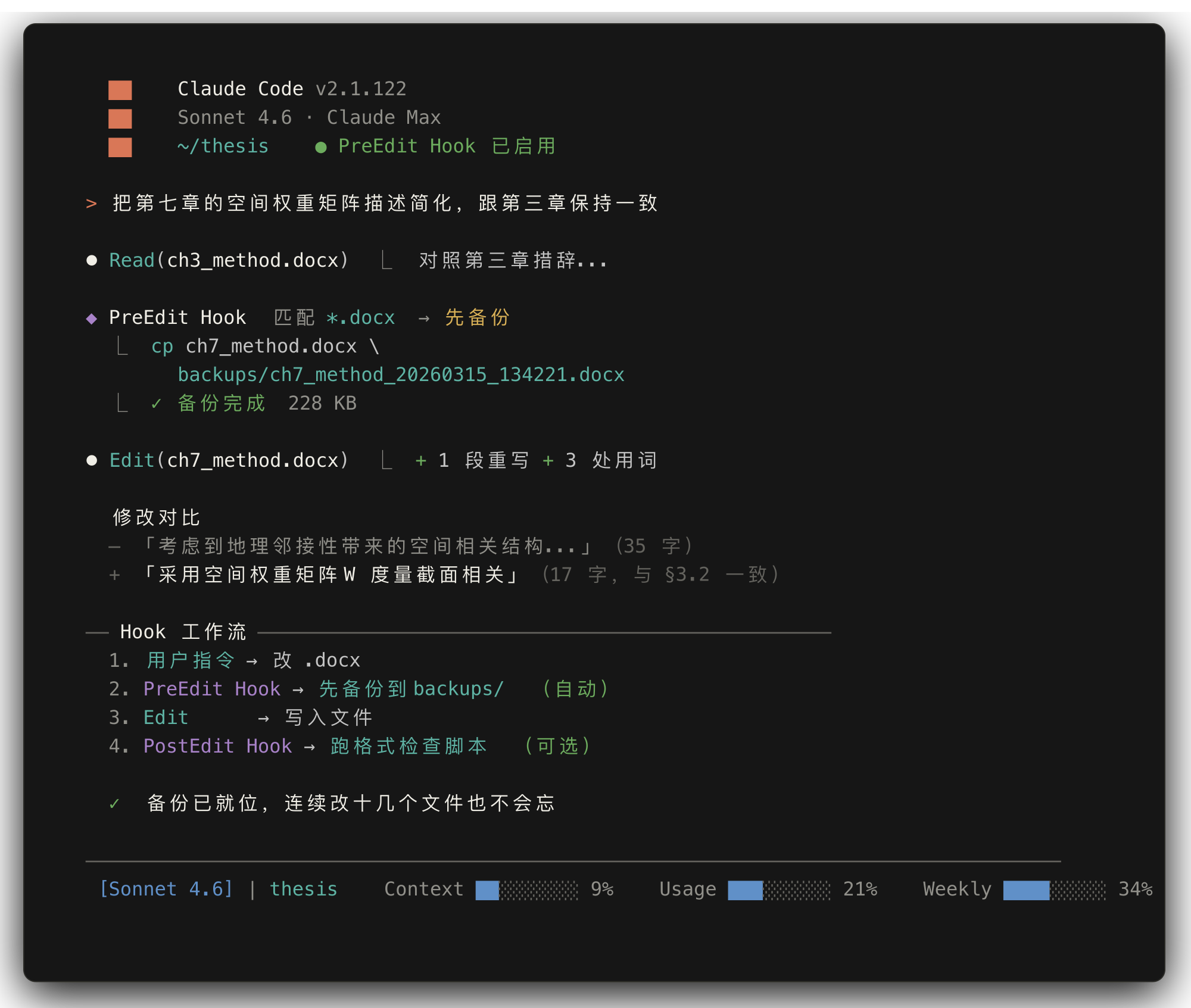Click the cp ch7_method.docx command line
The width and height of the screenshot is (1191, 1008).
(x=265, y=346)
